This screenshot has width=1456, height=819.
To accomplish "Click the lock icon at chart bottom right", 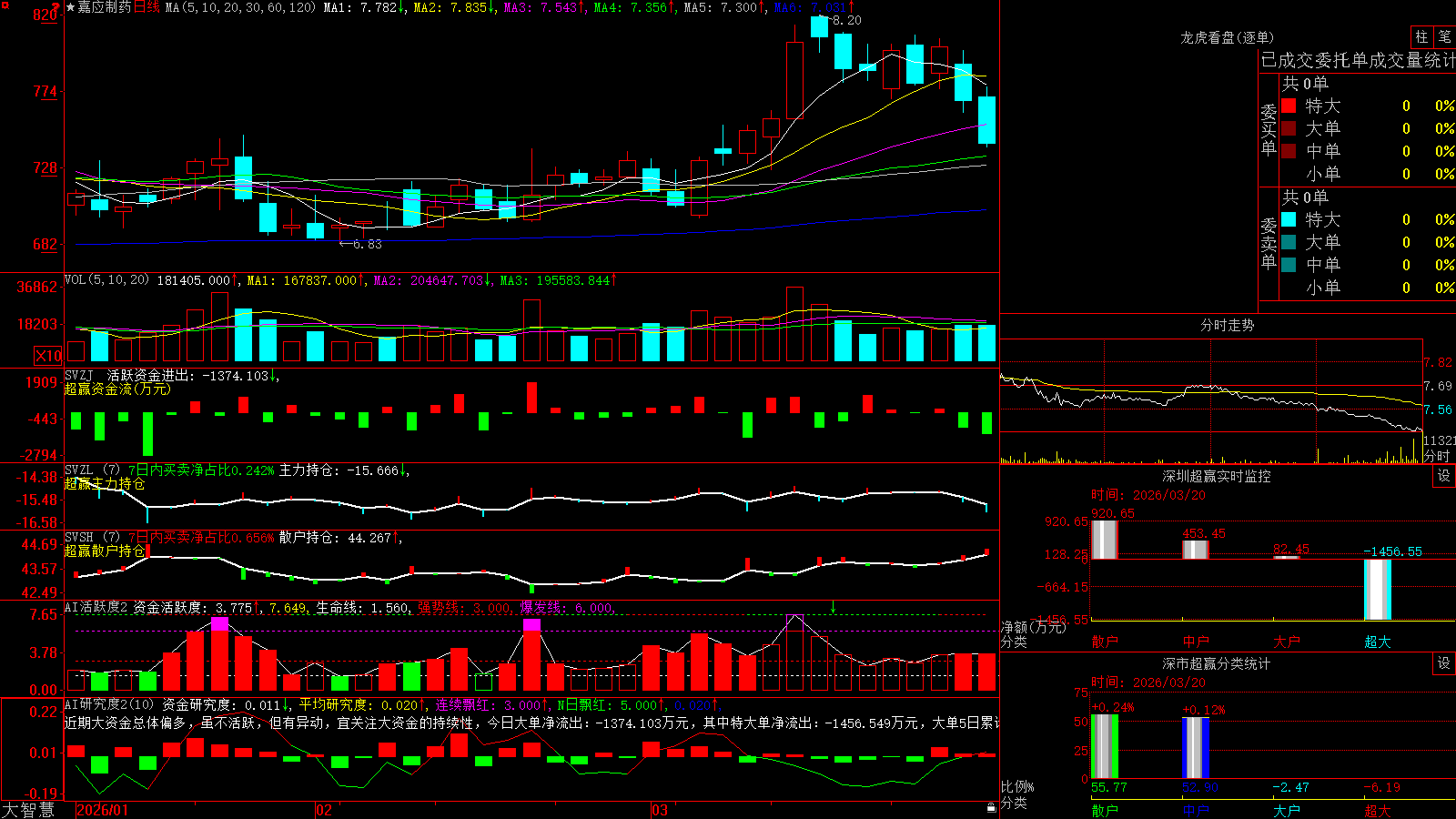I will click(991, 808).
